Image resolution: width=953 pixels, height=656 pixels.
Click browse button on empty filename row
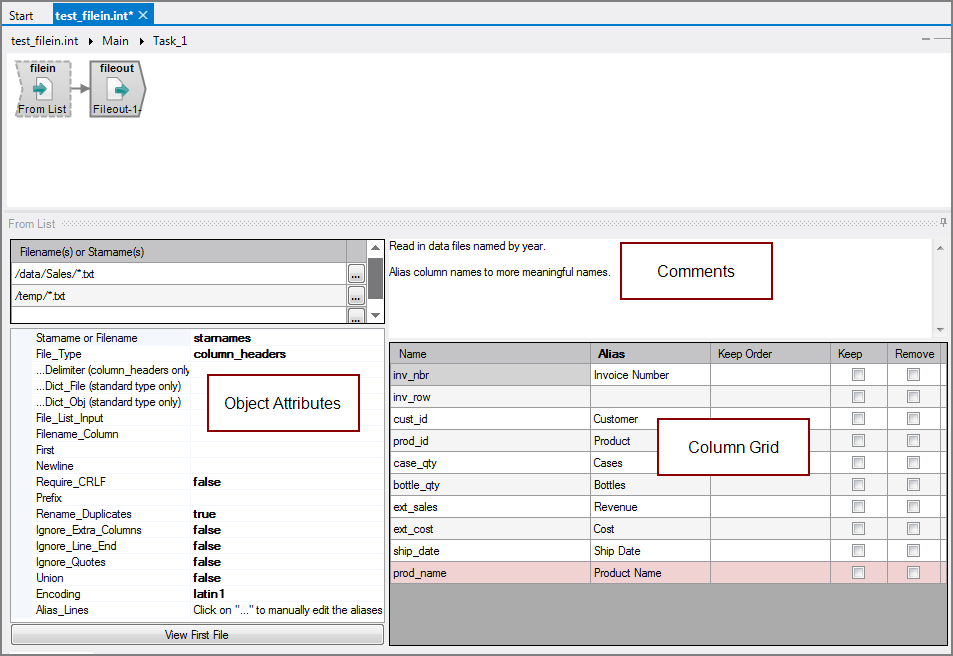click(356, 316)
